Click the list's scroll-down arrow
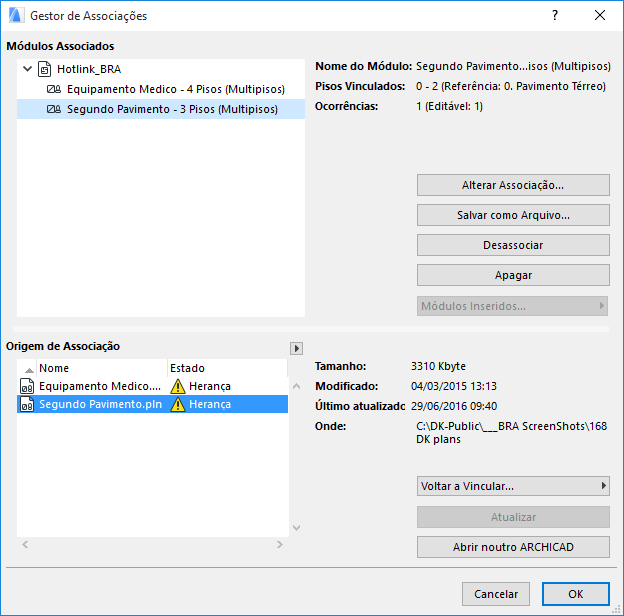Viewport: 624px width, 616px height. pyautogui.click(x=296, y=528)
